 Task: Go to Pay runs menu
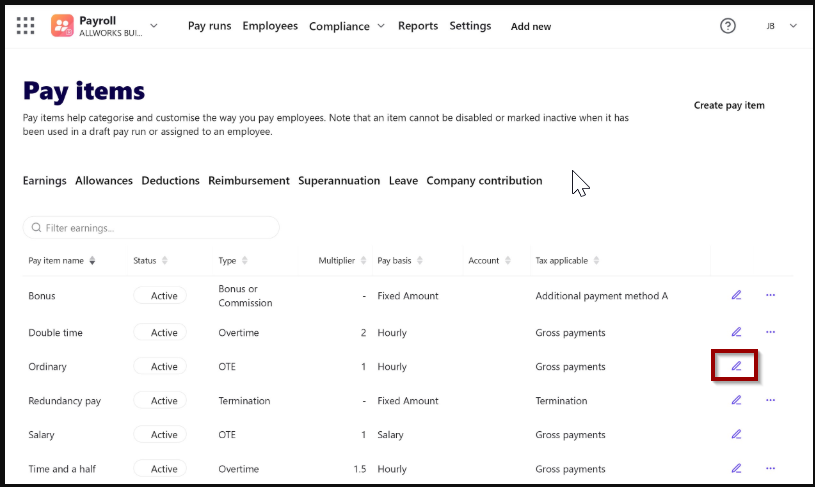click(209, 26)
